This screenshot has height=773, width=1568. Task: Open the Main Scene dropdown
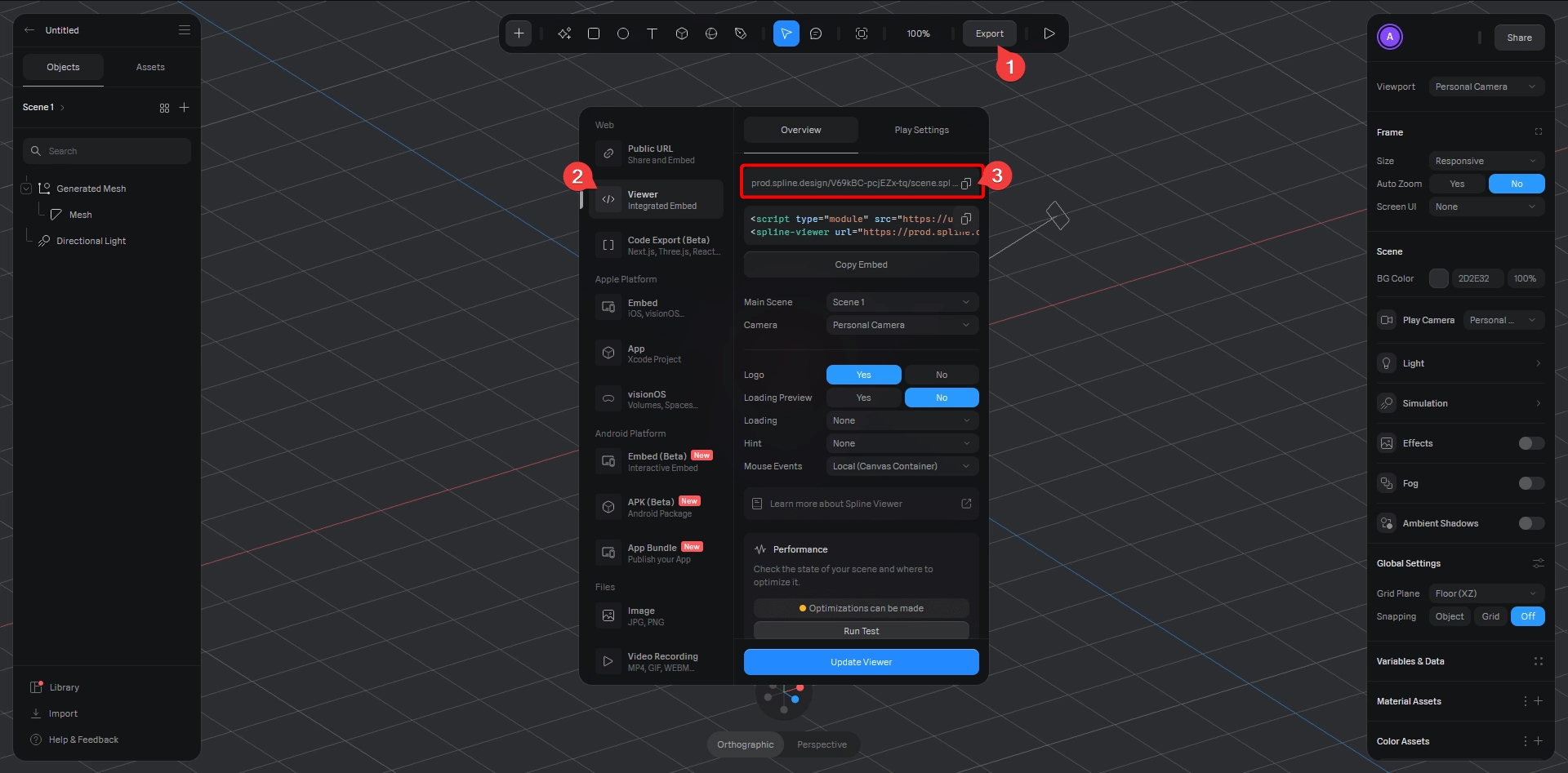[902, 301]
